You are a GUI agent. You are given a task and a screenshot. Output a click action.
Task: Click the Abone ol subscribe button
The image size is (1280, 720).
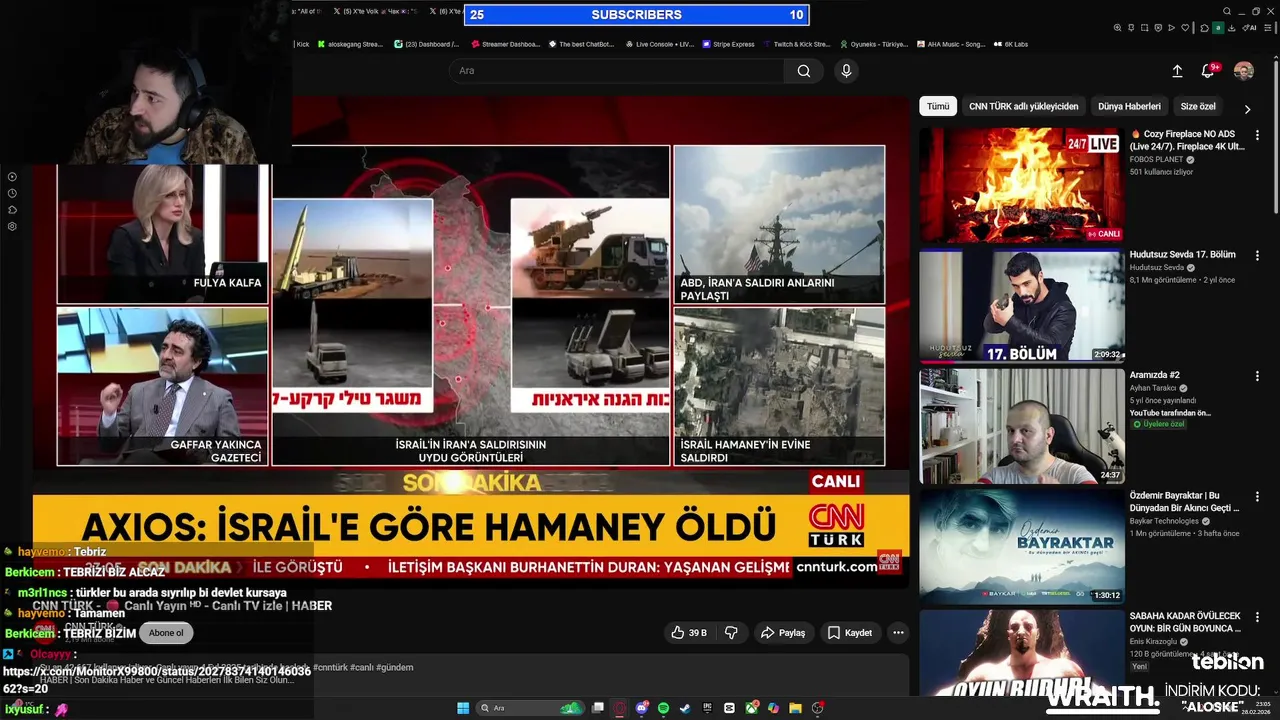pos(166,633)
